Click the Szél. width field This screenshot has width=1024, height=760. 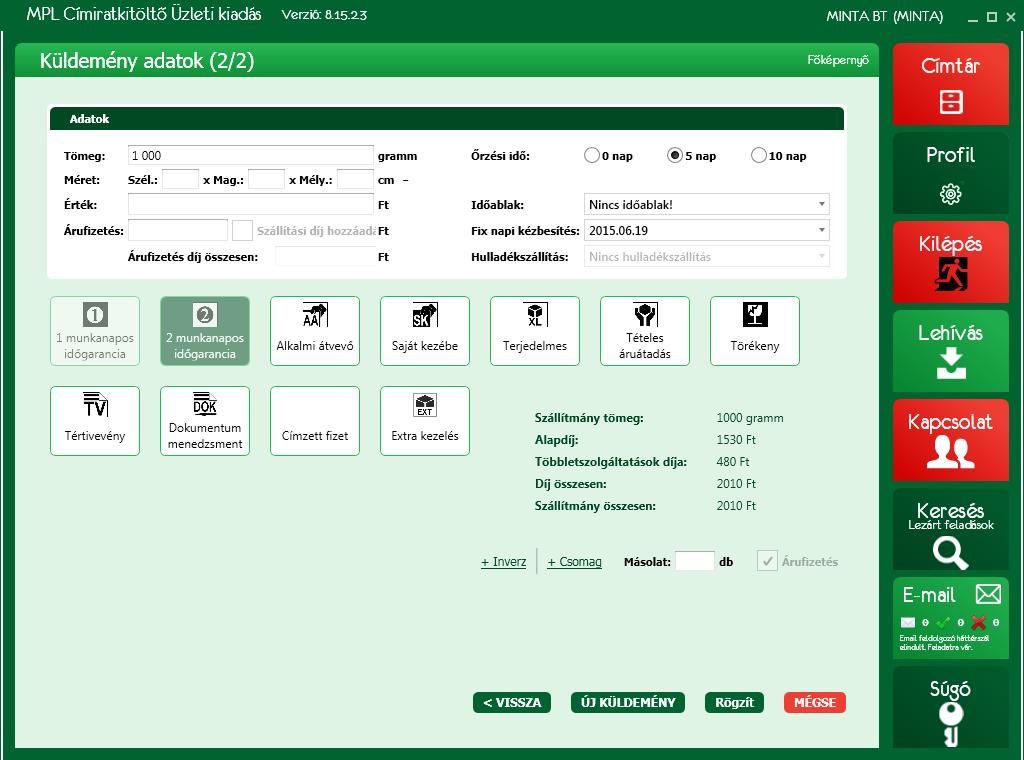[180, 180]
